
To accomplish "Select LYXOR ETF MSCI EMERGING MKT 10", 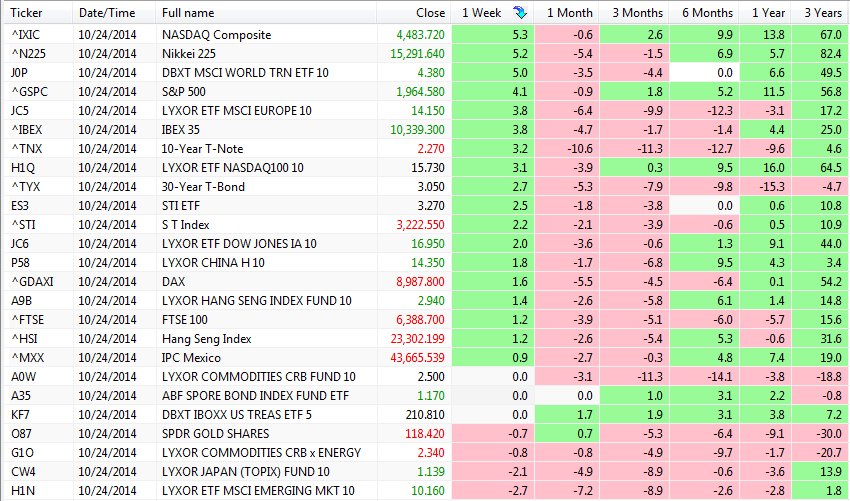I will (x=258, y=491).
